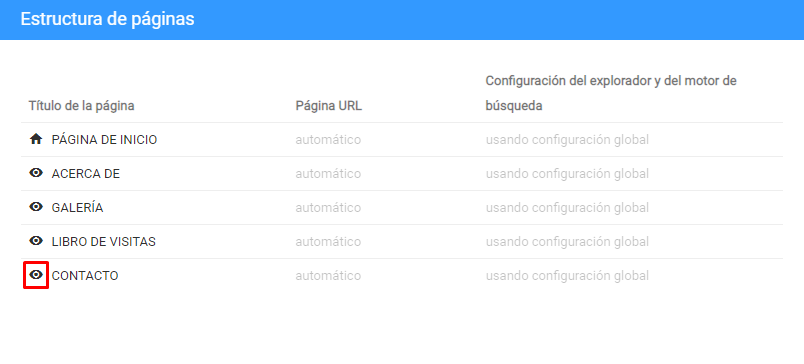Select the ACERCA DE page title
The height and width of the screenshot is (364, 804).
pyautogui.click(x=86, y=174)
